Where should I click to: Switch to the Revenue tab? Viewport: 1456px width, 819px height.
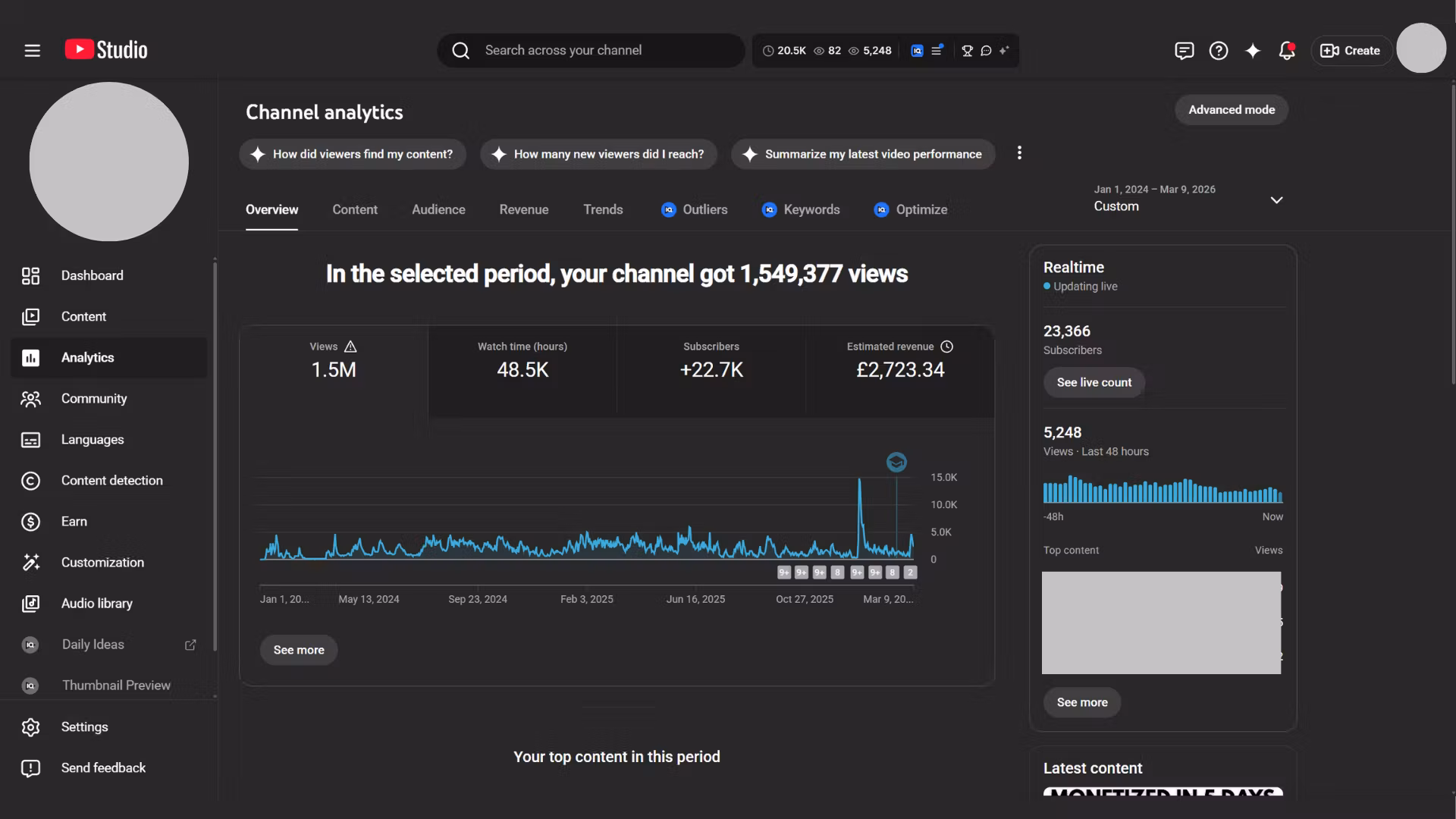523,209
